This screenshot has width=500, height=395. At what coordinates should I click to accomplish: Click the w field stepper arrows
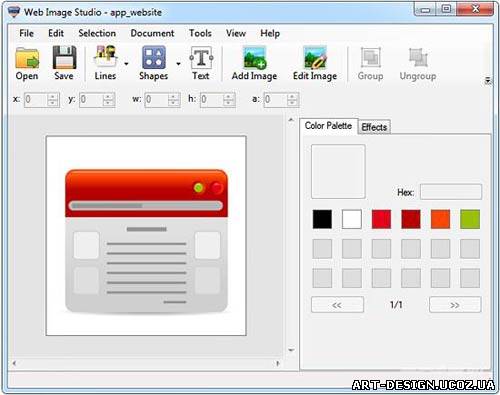point(173,99)
